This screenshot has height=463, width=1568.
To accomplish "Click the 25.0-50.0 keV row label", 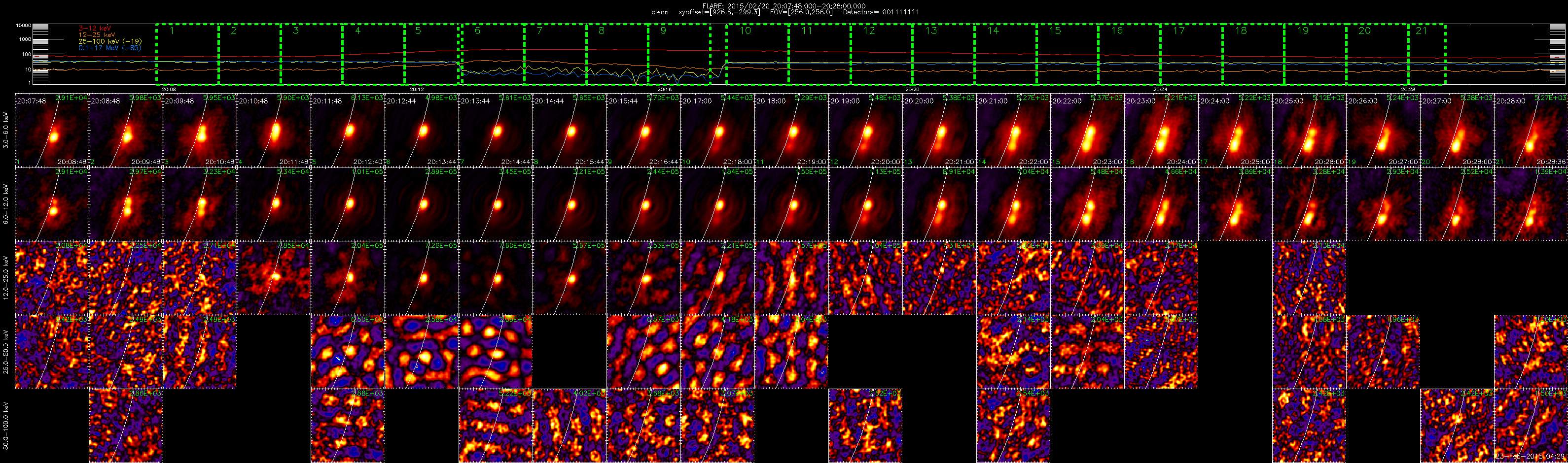I will tap(6, 351).
